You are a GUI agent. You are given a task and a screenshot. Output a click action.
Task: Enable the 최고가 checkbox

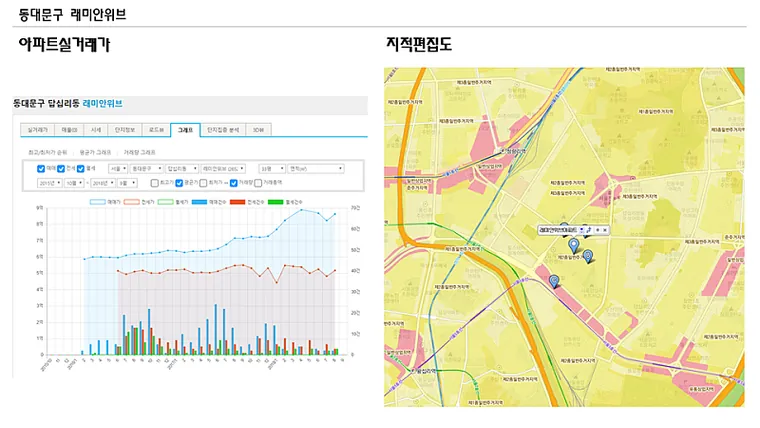(154, 183)
